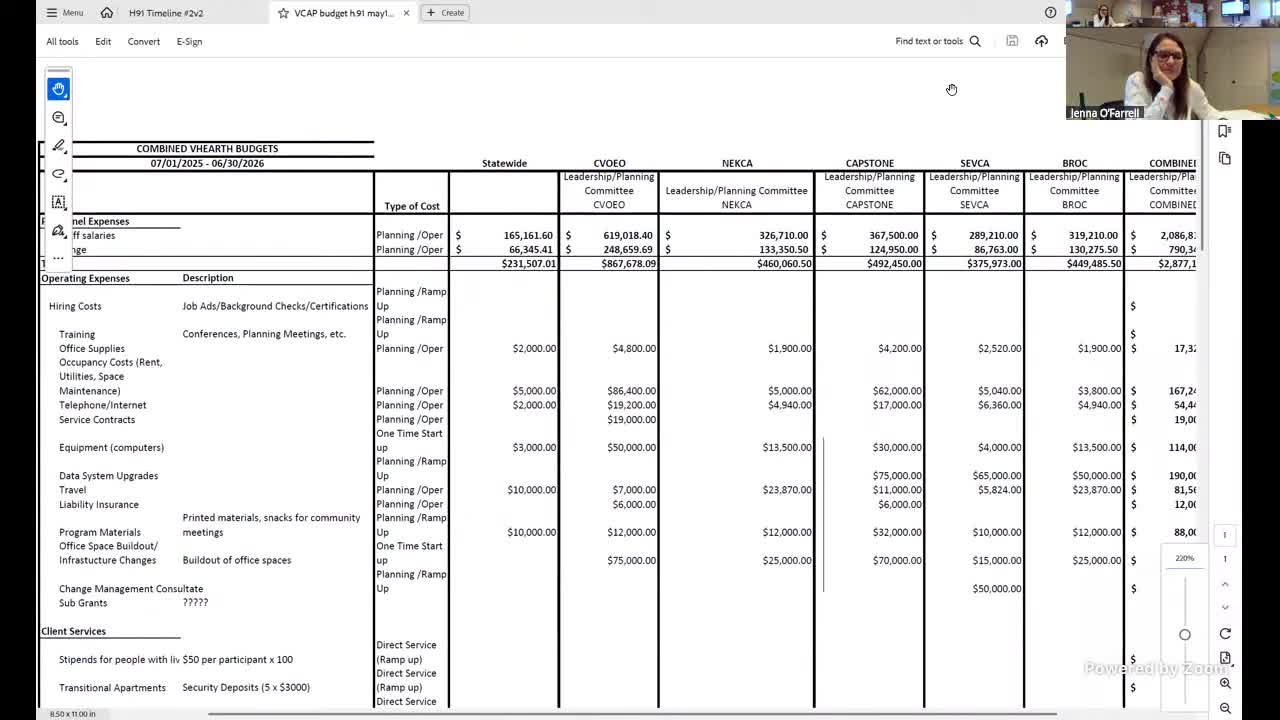The image size is (1280, 720).
Task: Click the zoom in magnifier
Action: point(1225,683)
